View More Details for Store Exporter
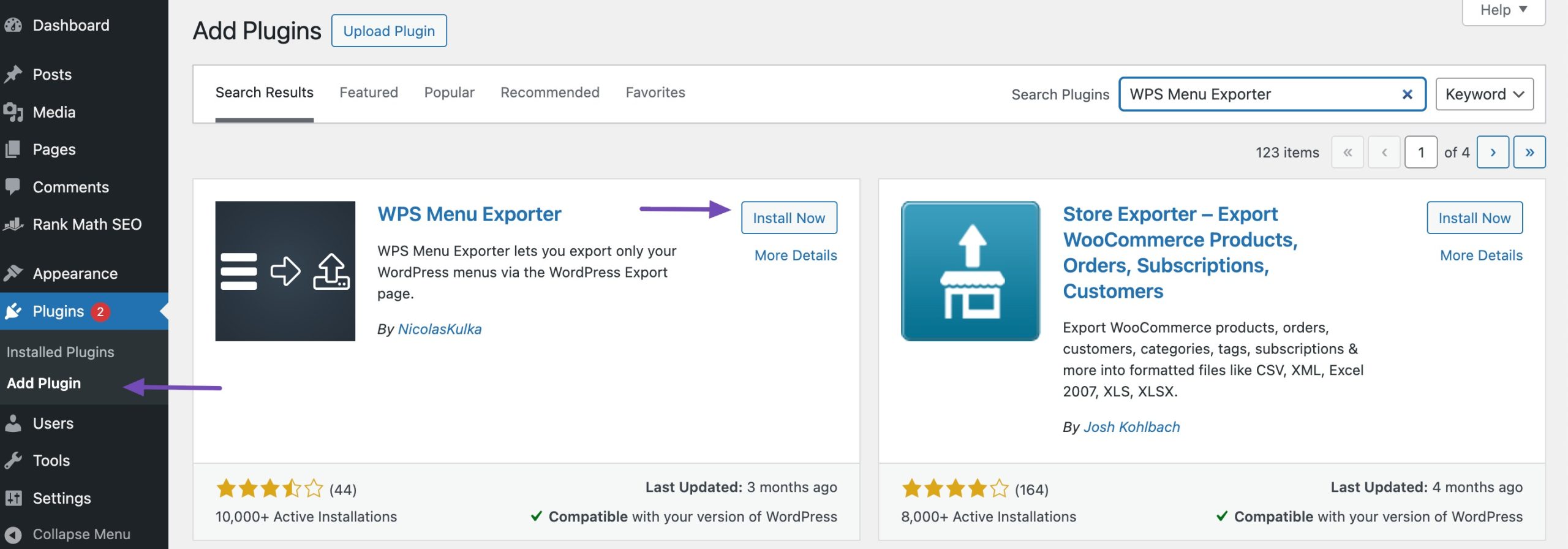1568x549 pixels. tap(1481, 256)
